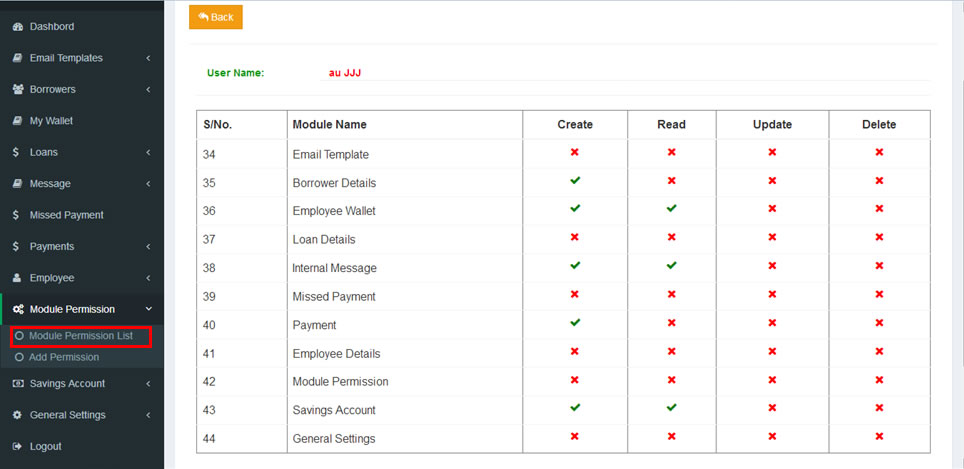
Task: Click the Savings Account money icon
Action: 18,384
